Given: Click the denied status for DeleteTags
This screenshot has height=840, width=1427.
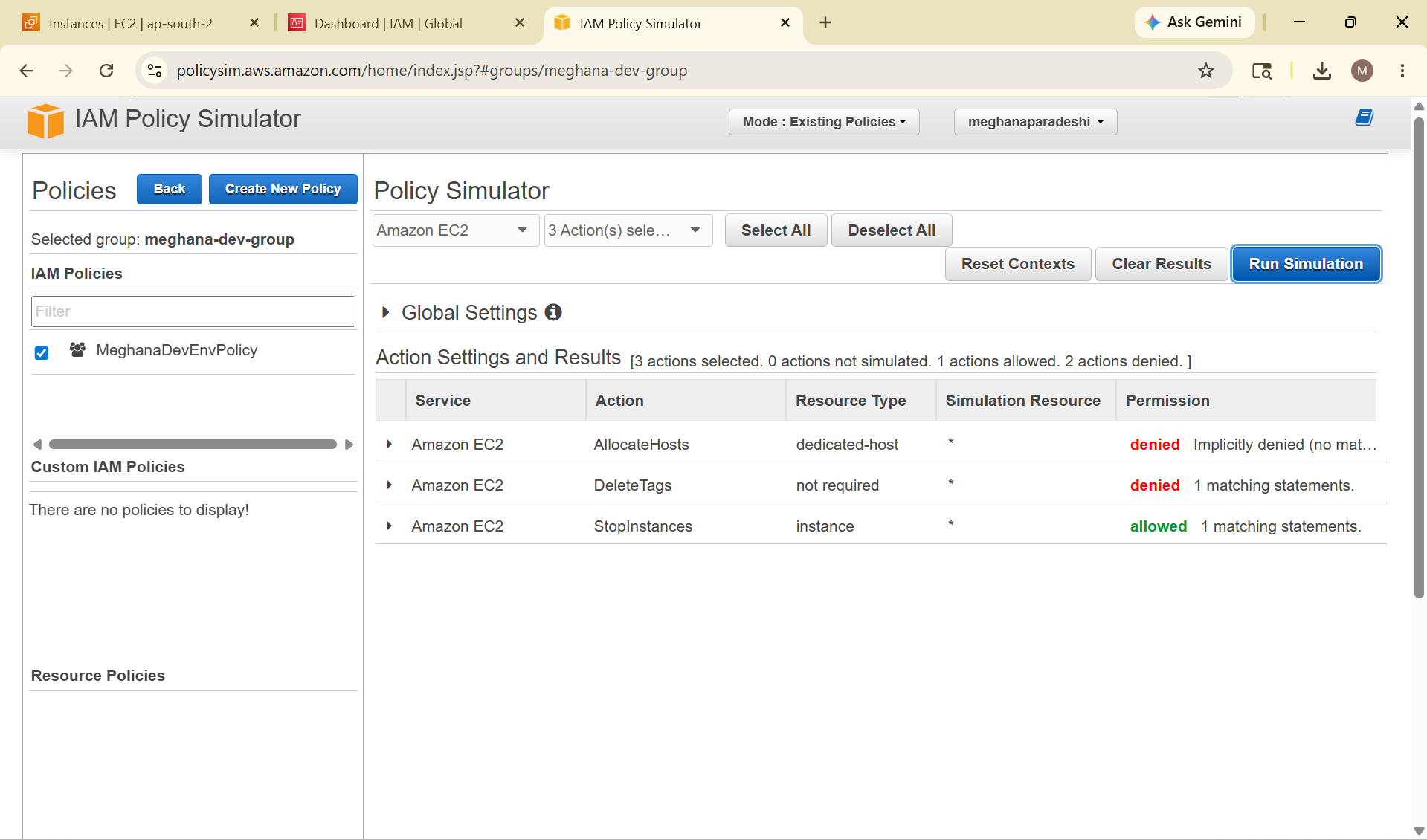Looking at the screenshot, I should pyautogui.click(x=1155, y=485).
